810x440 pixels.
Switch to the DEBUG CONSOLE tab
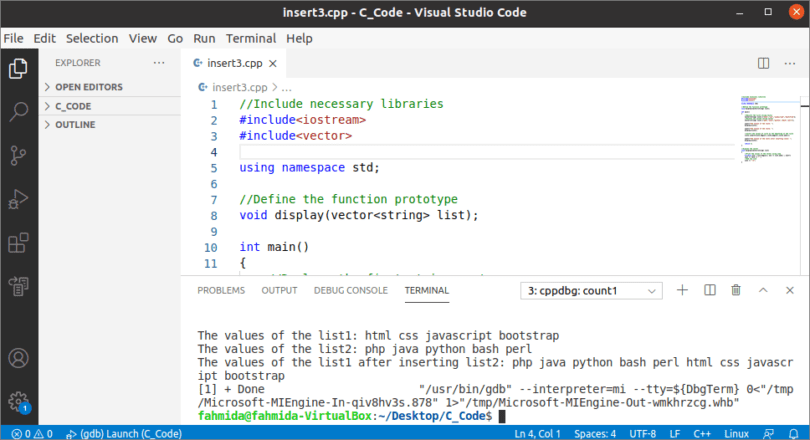(351, 290)
